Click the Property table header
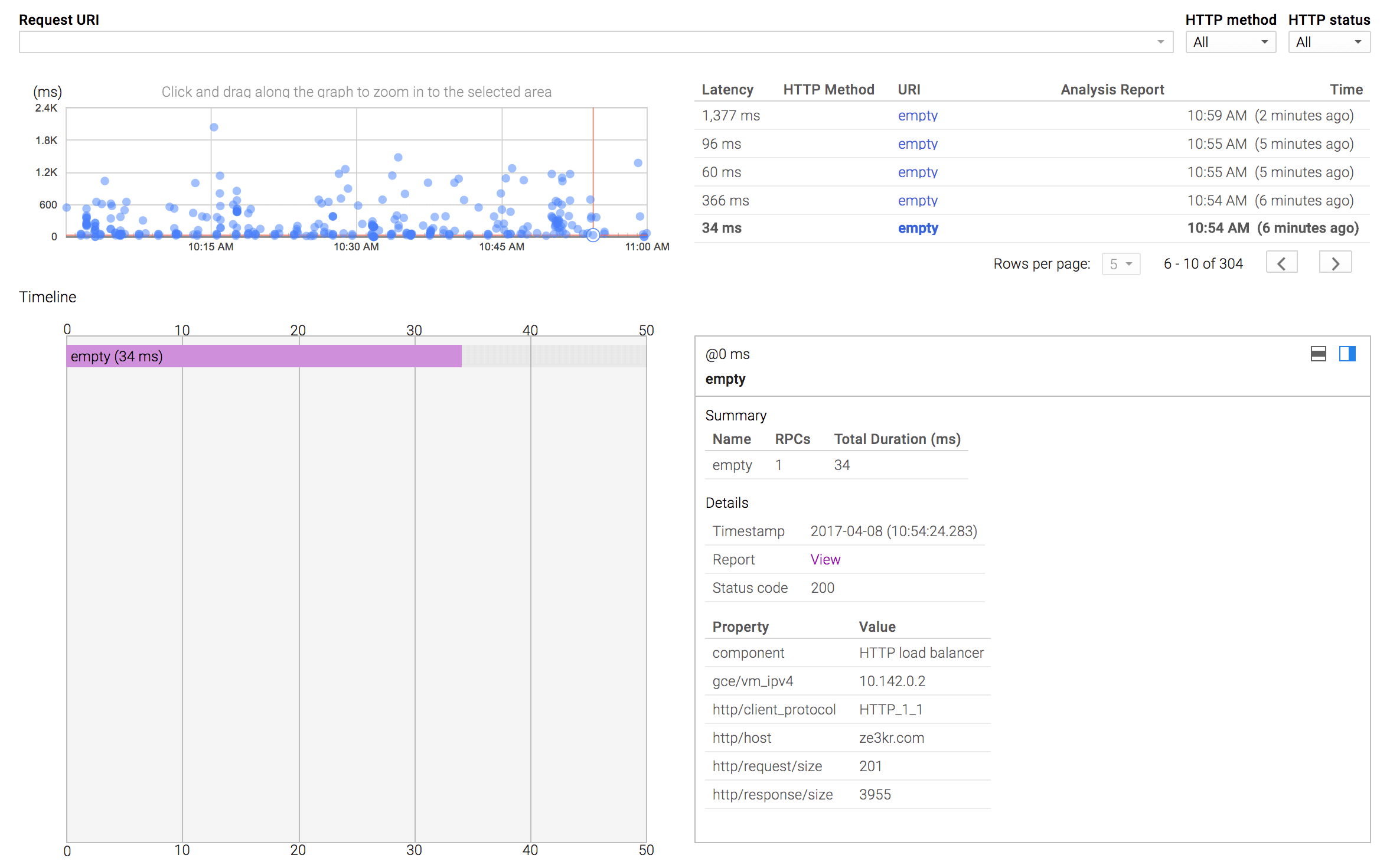1390x868 pixels. tap(740, 626)
